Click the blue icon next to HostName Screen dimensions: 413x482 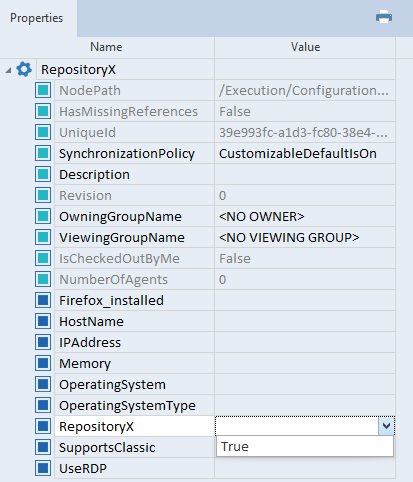pyautogui.click(x=43, y=321)
